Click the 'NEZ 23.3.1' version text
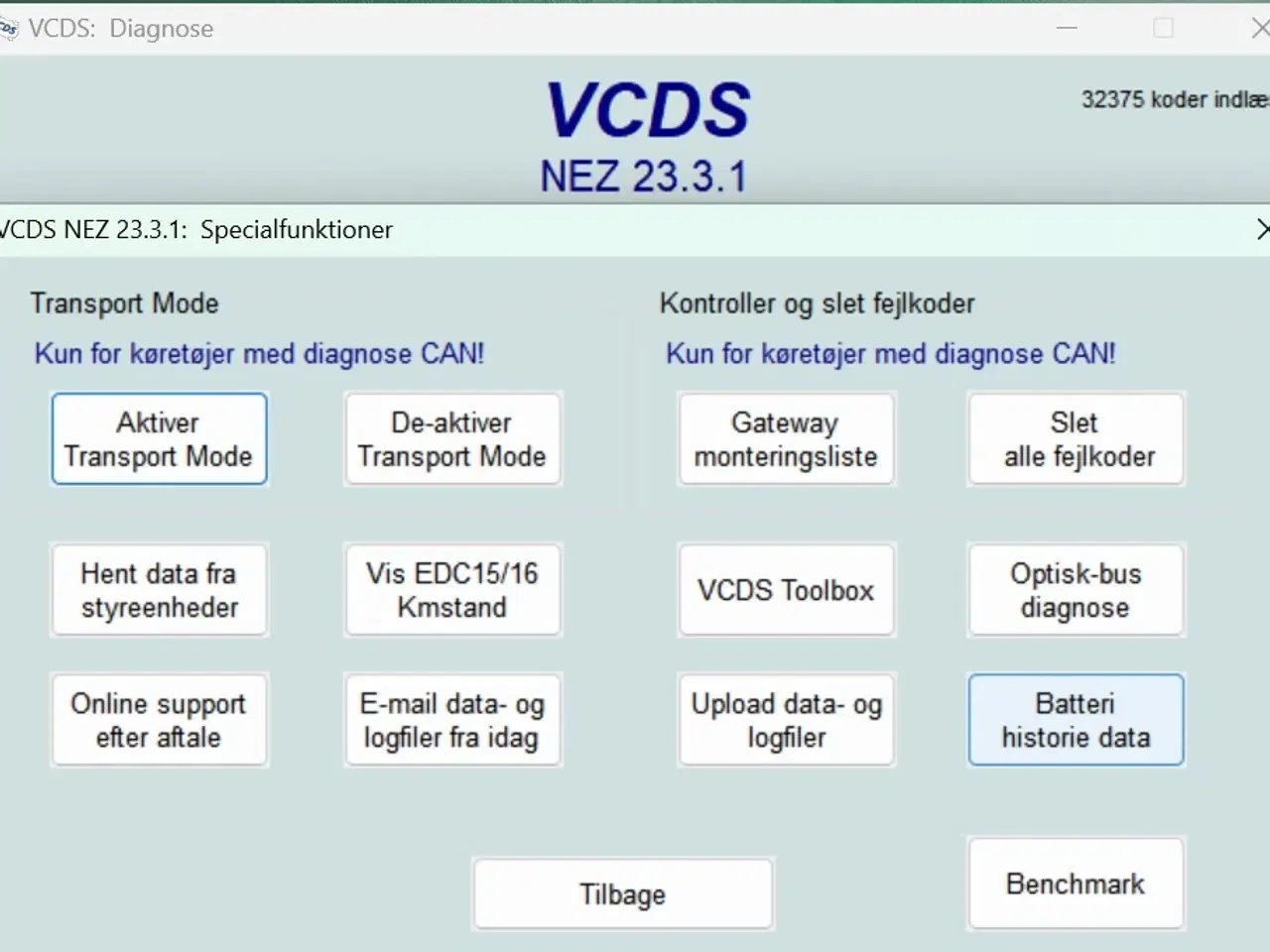This screenshot has width=1270, height=952. [644, 177]
